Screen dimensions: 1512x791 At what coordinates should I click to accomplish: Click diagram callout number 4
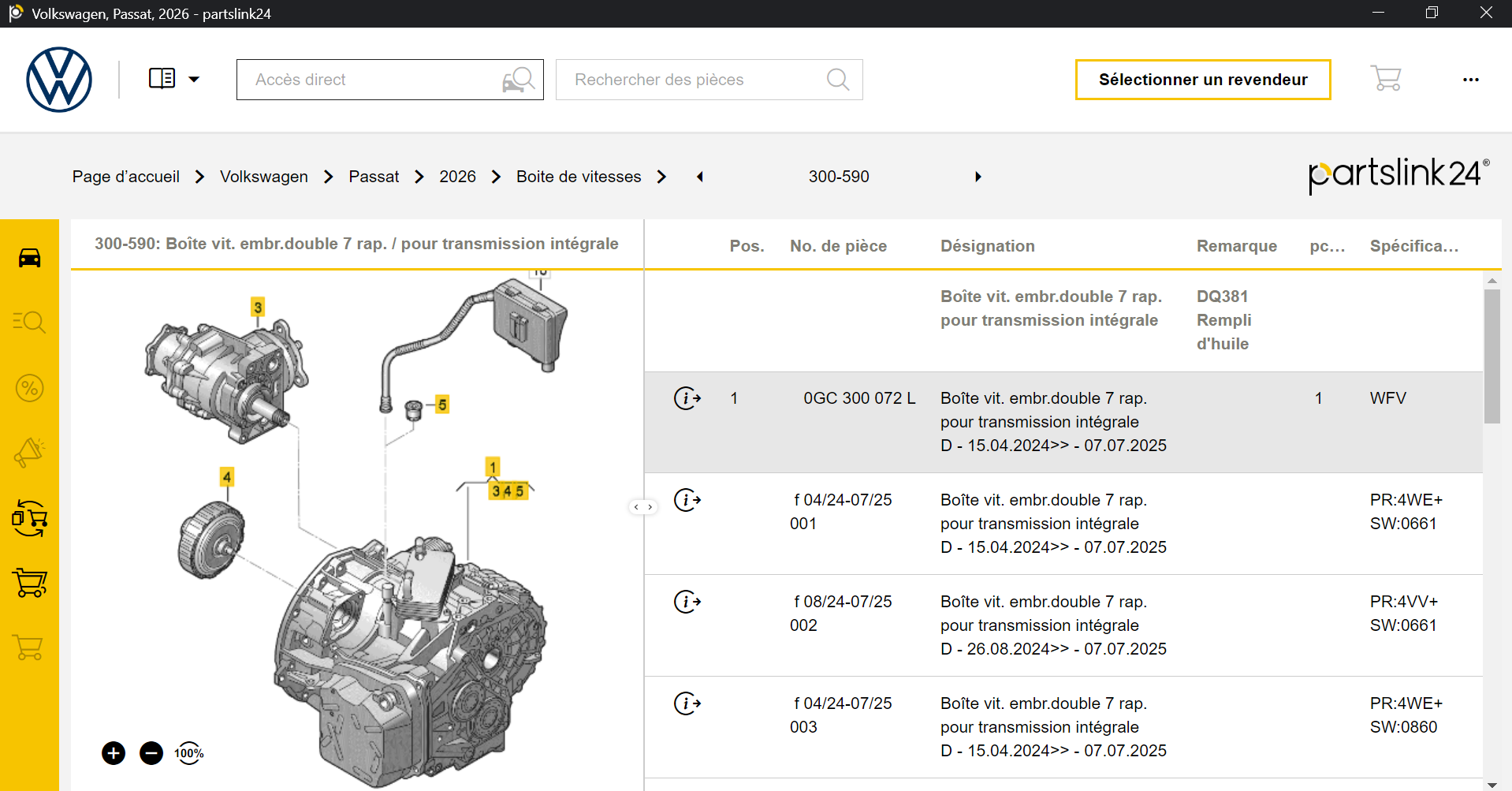pos(227,476)
